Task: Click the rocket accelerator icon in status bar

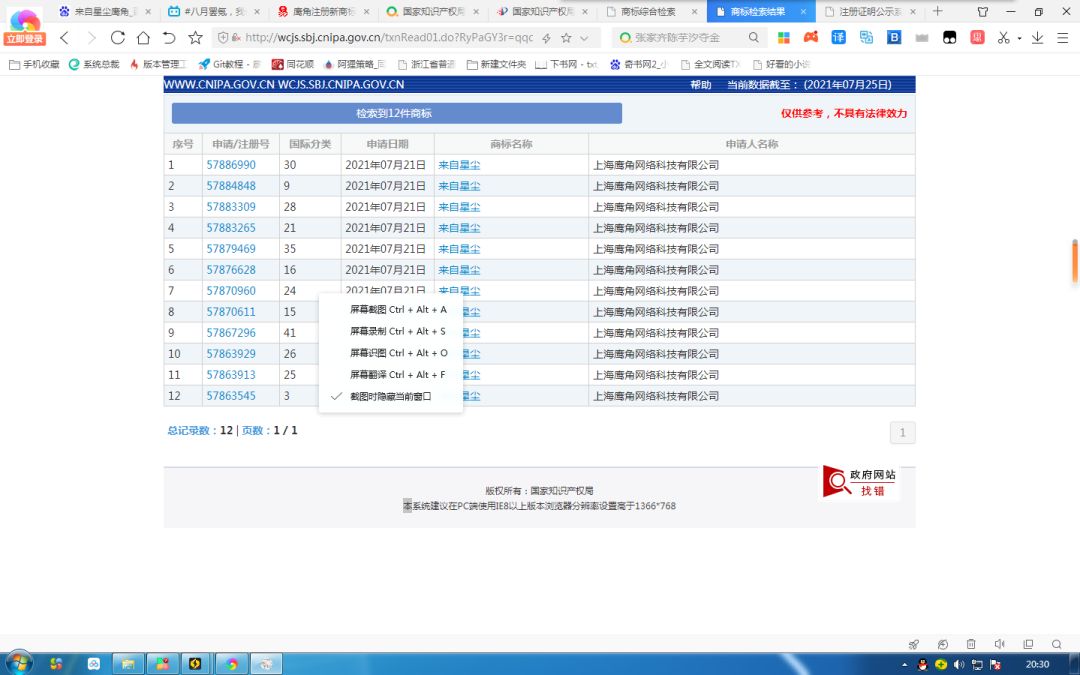Action: click(x=914, y=645)
